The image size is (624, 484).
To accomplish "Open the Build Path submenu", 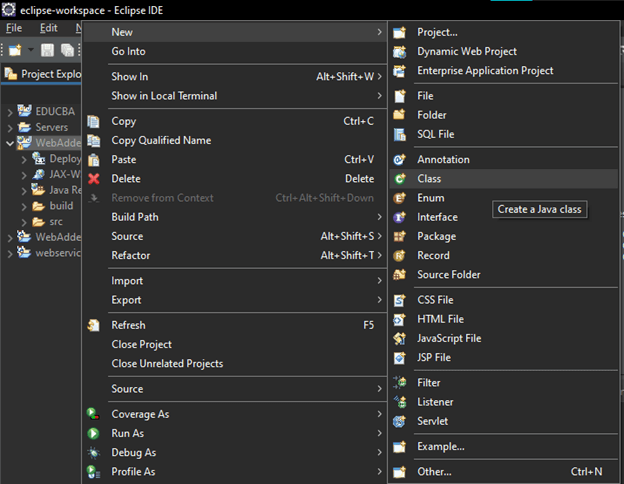I will 235,217.
